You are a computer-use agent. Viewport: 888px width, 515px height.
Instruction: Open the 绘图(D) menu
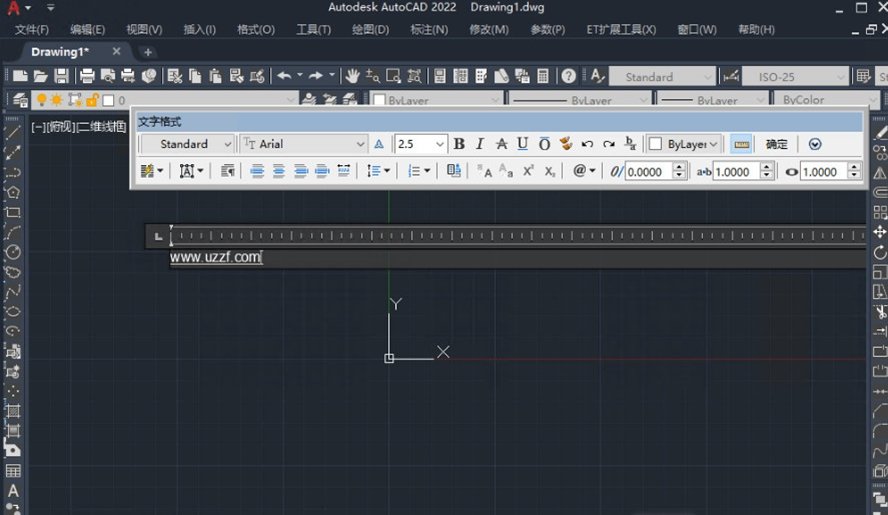click(x=370, y=29)
